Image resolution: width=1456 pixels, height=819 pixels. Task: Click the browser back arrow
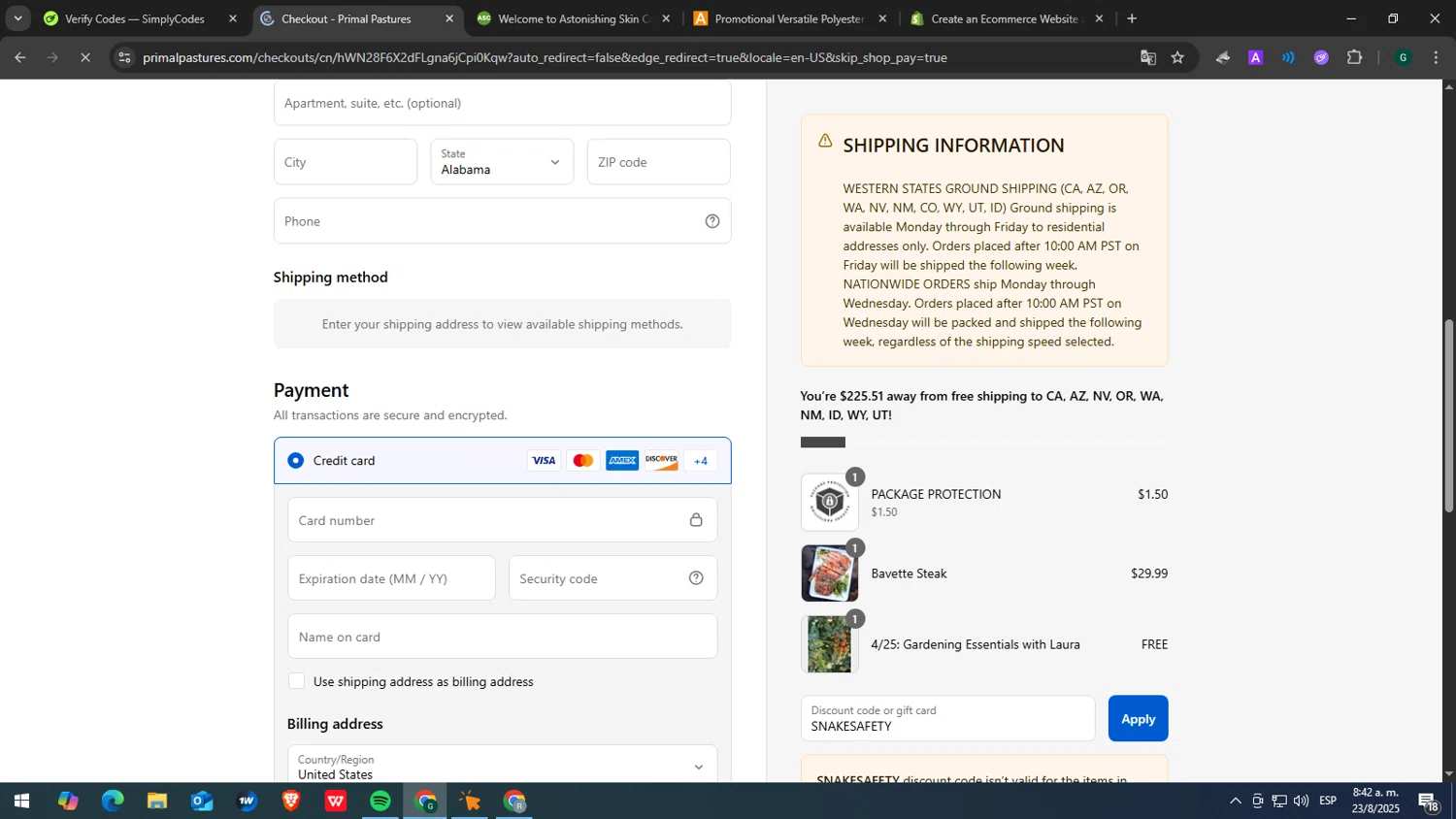(19, 58)
